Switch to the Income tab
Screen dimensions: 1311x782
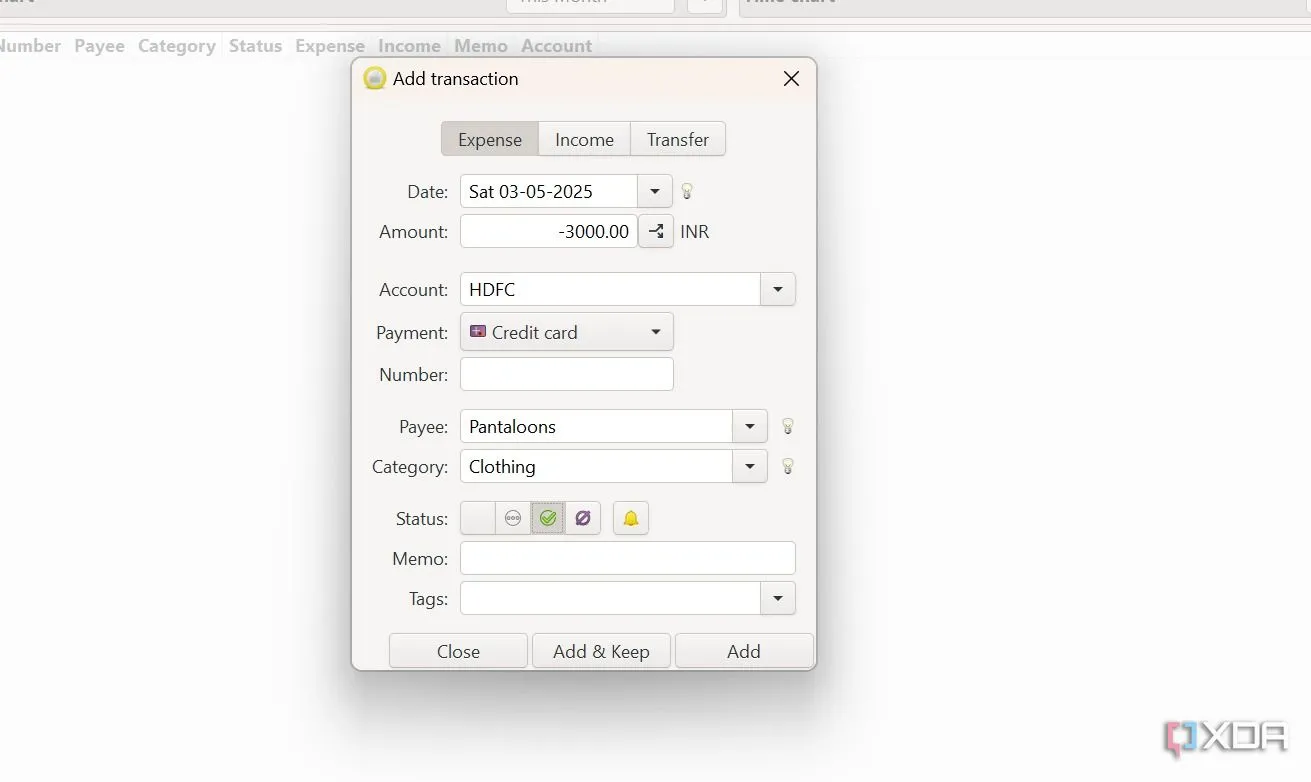584,140
